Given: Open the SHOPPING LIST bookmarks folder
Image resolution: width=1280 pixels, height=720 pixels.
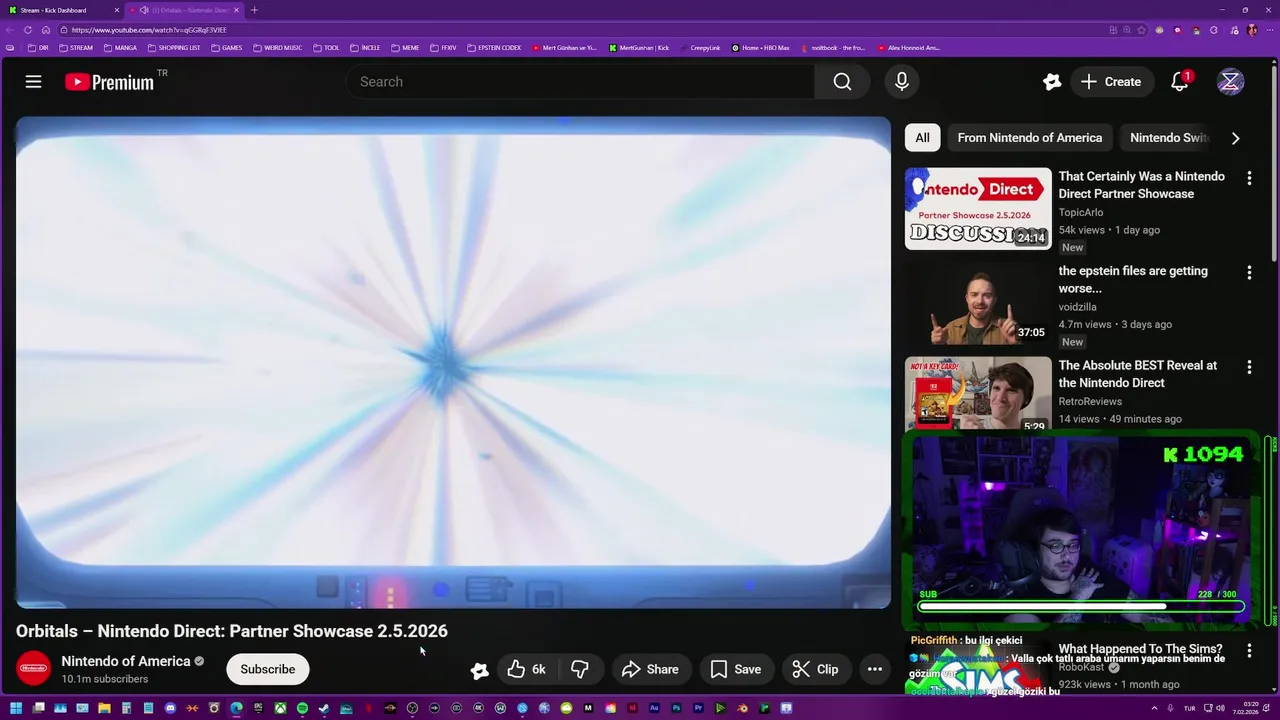Looking at the screenshot, I should point(174,48).
